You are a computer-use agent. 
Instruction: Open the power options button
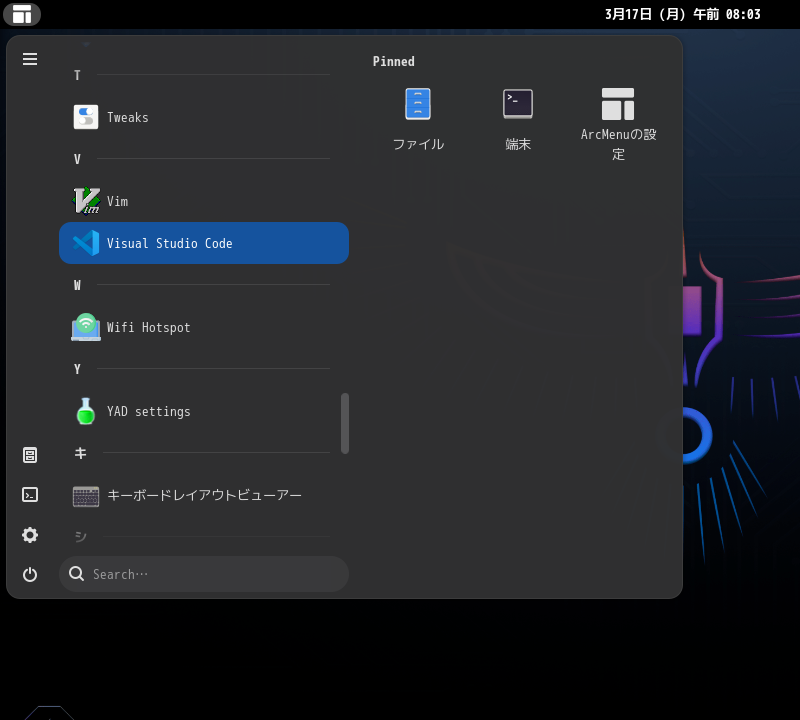tap(30, 574)
